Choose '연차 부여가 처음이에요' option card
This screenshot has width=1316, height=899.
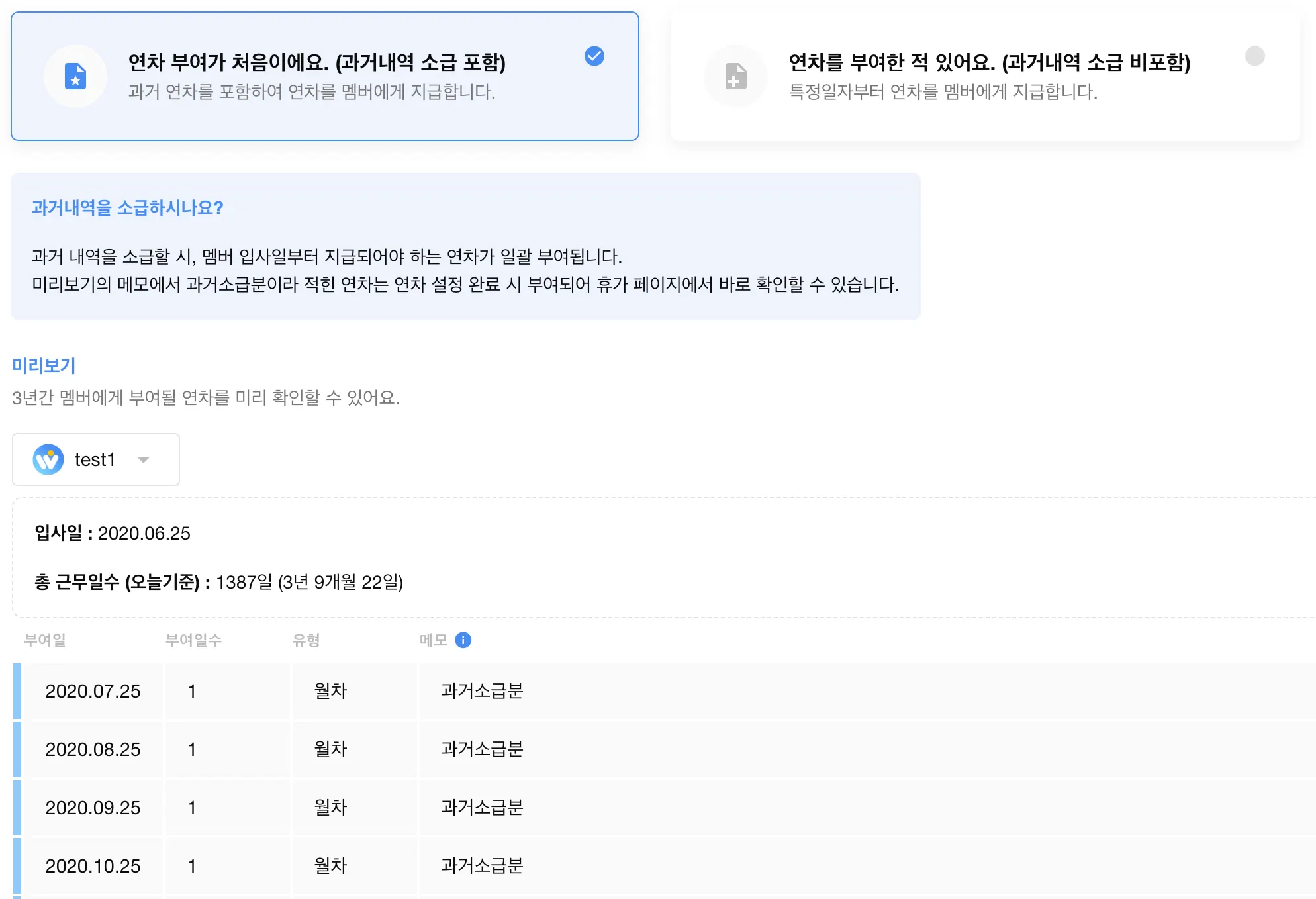324,76
